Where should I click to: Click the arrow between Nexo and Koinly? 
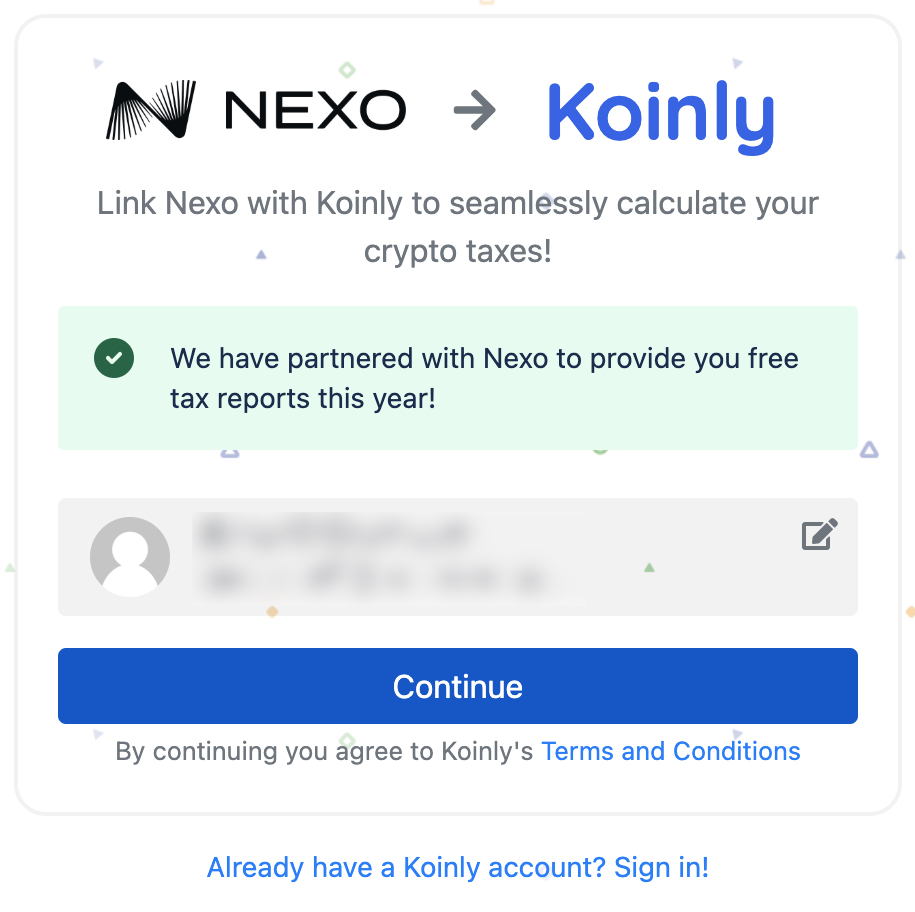point(474,110)
